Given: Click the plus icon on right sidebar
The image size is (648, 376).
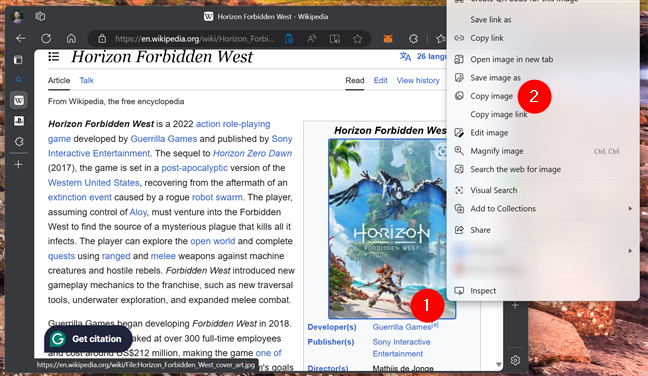Looking at the screenshot, I should [515, 305].
